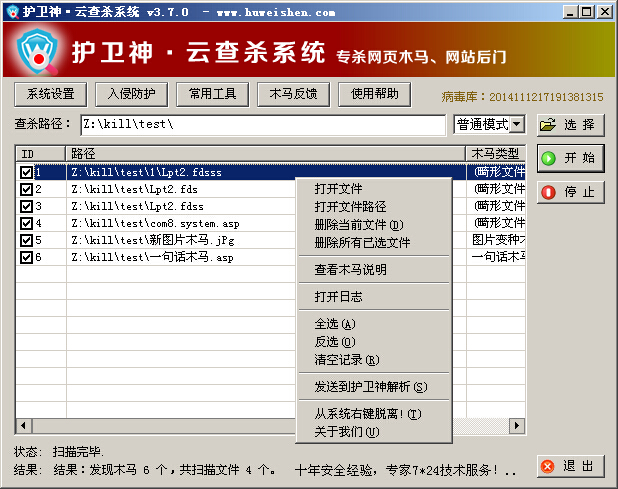The image size is (618, 489).
Task: Uncheck the checkbox for row 2
Action: point(26,189)
